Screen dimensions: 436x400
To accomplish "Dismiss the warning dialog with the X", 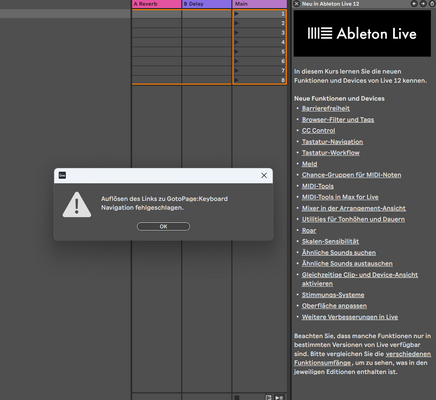I will coord(264,175).
